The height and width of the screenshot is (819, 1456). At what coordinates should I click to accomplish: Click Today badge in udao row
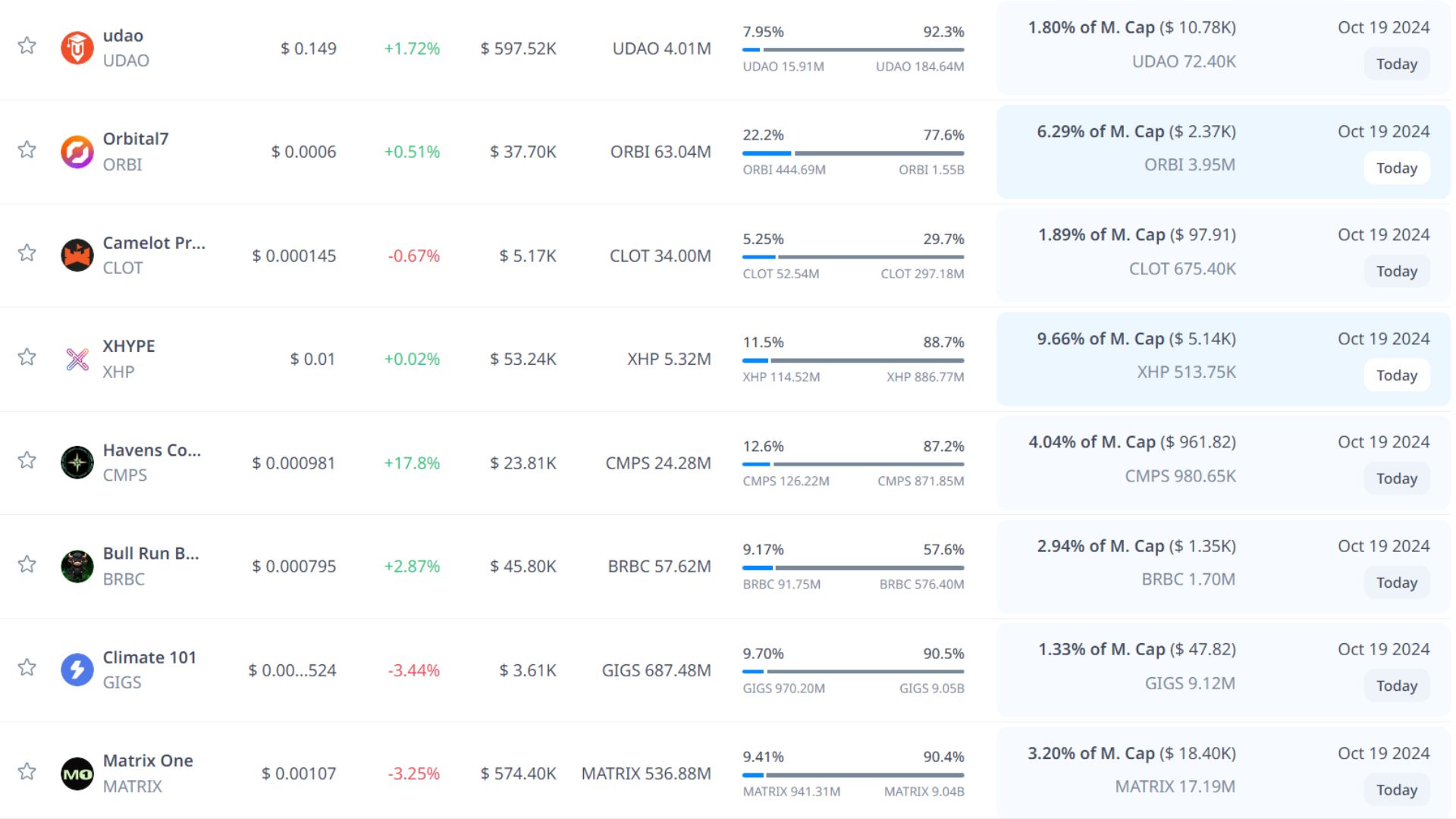(x=1396, y=64)
